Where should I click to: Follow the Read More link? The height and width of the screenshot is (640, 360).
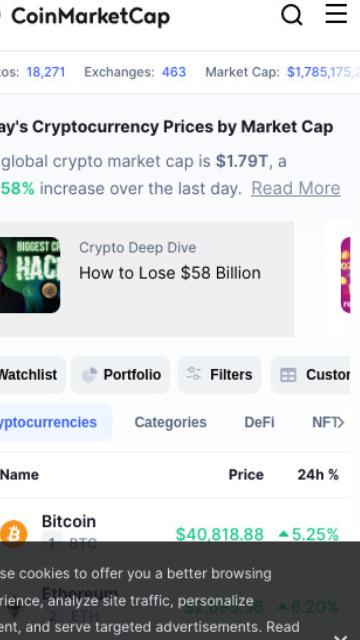(x=296, y=189)
